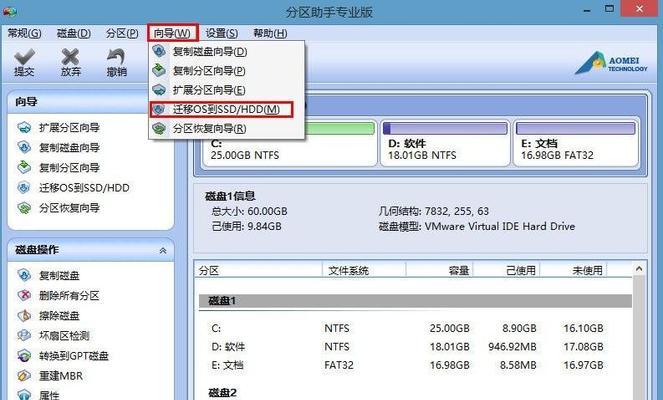This screenshot has width=663, height=400.
Task: Click the 复制分区向导 icon in sidebar
Action: [24, 167]
